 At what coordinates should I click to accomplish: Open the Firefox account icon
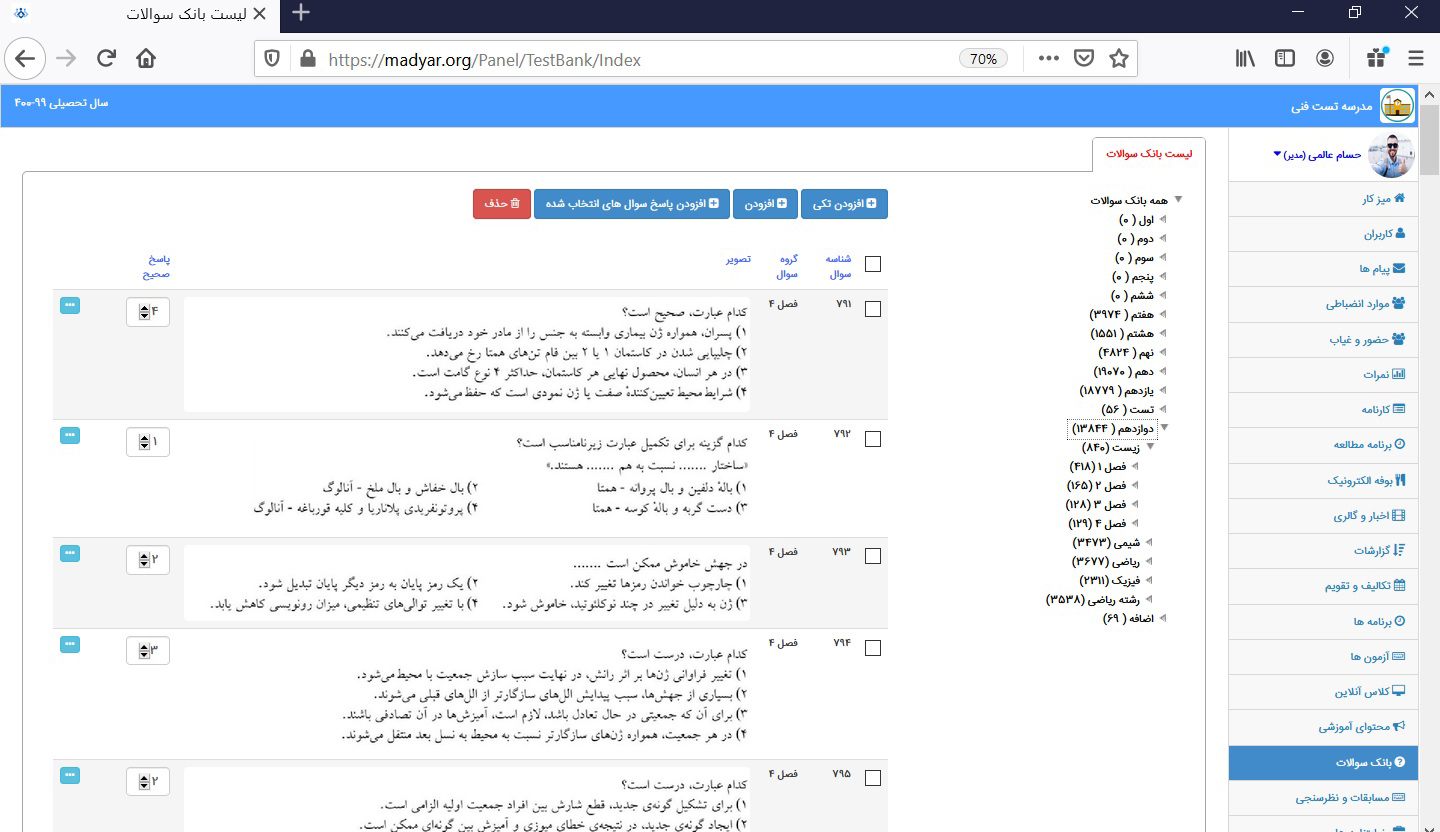[1325, 59]
